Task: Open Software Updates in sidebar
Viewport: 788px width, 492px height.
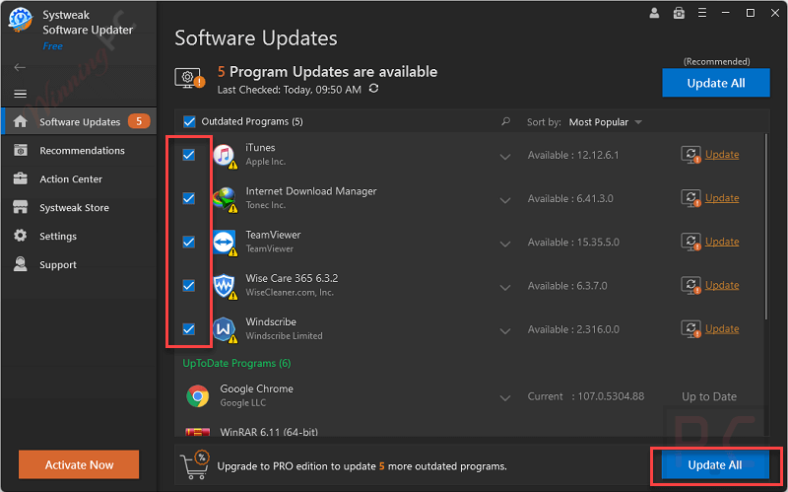Action: pyautogui.click(x=79, y=121)
